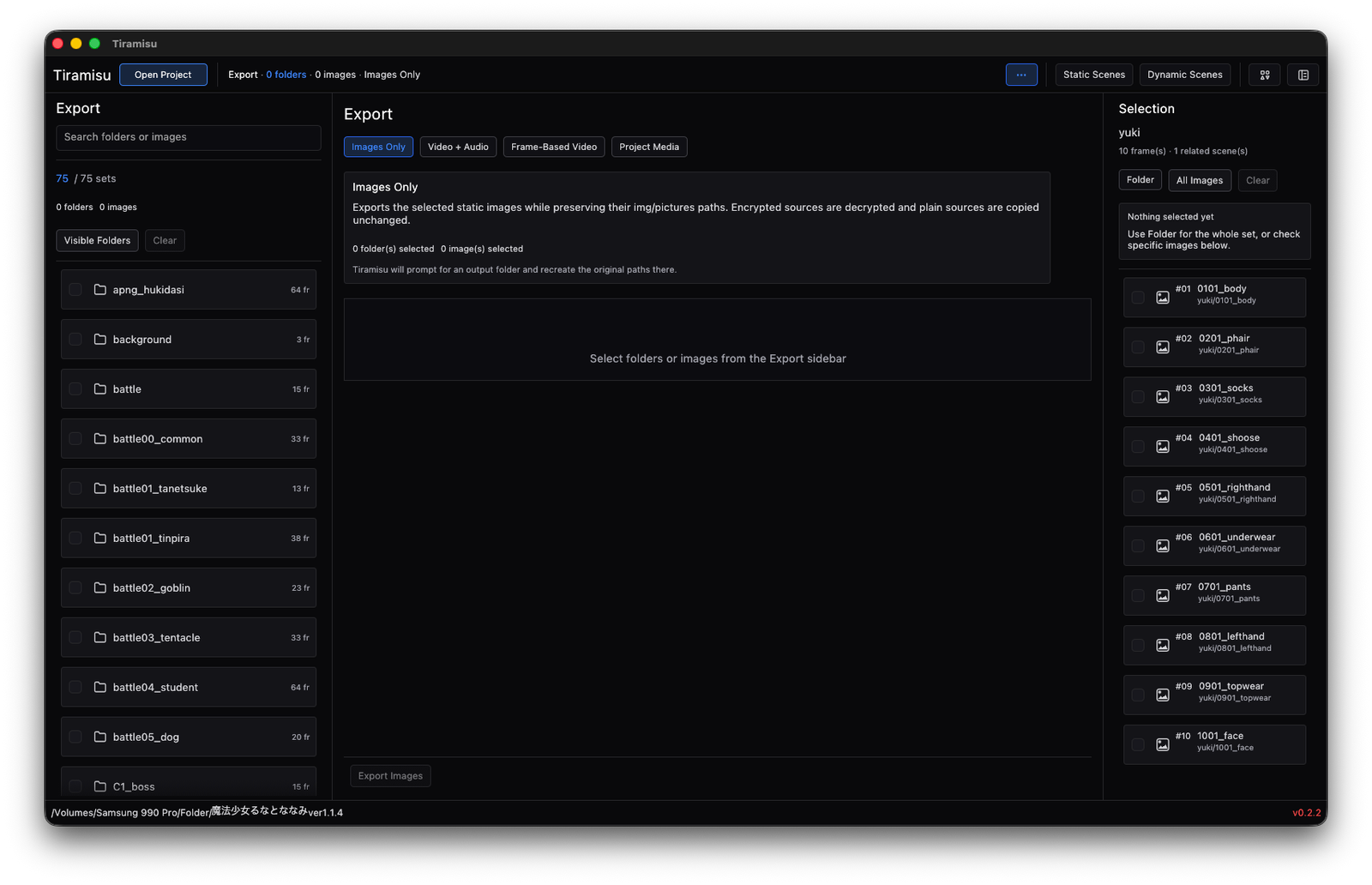
Task: Click the battle04_student folder icon
Action: pyautogui.click(x=100, y=688)
